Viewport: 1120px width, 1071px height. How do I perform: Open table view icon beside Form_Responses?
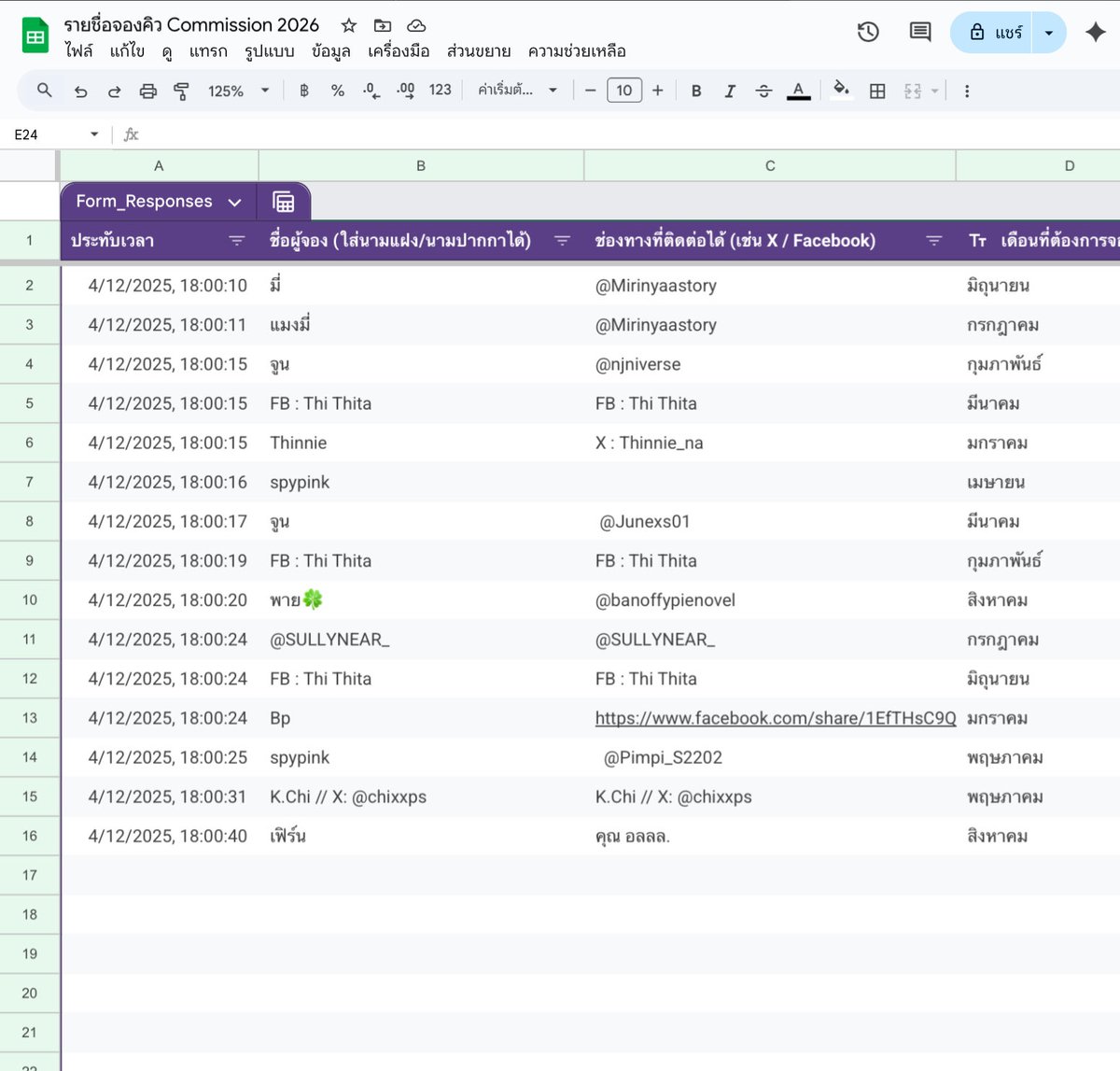click(283, 202)
